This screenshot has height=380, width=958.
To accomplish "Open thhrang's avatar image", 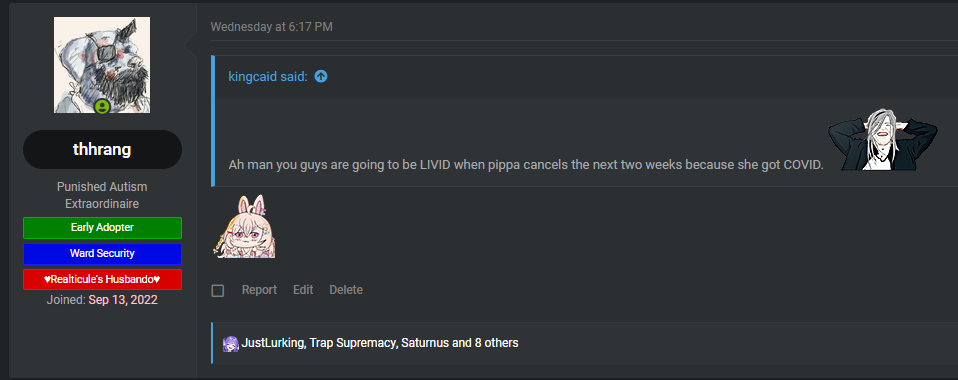I will tap(102, 65).
